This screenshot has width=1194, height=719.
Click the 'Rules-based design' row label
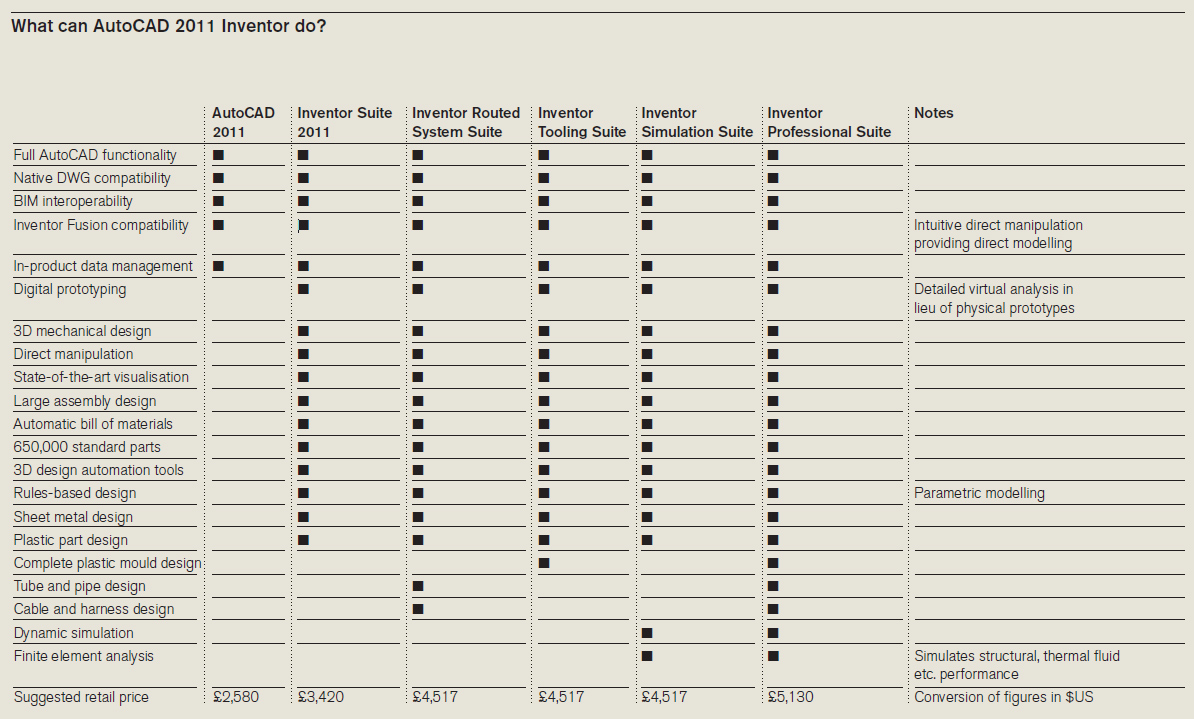point(75,493)
